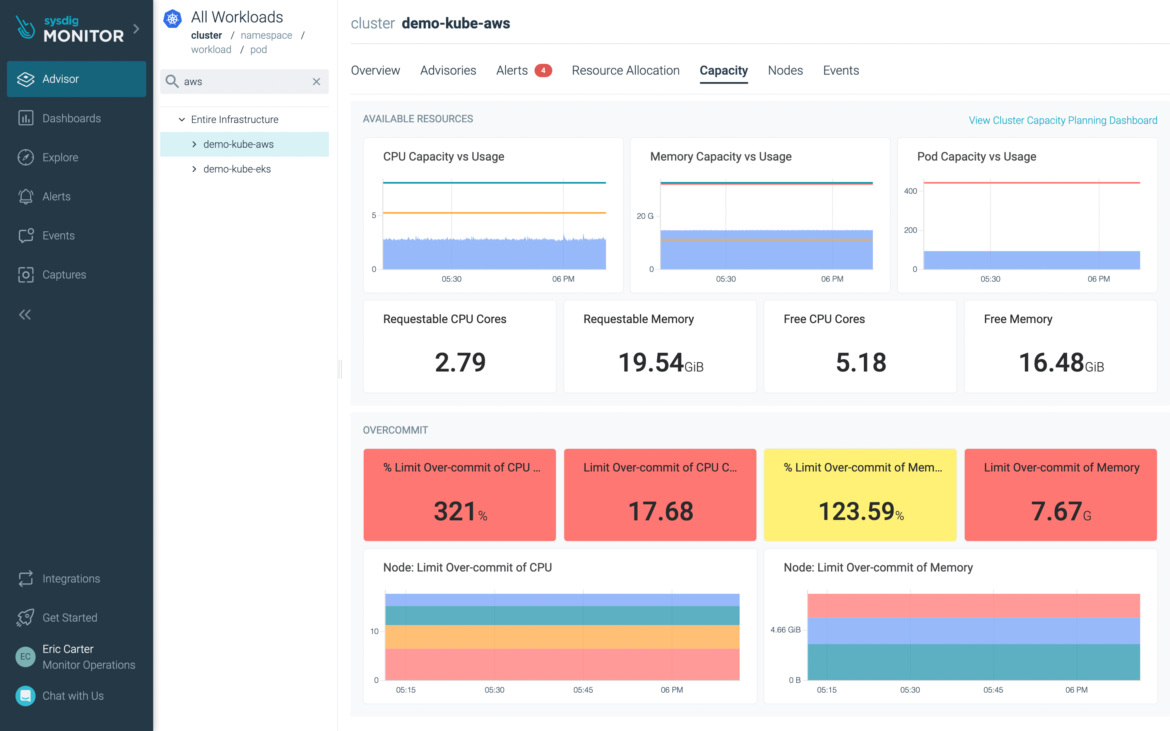Clear the aws search query
This screenshot has width=1170, height=731.
point(316,81)
